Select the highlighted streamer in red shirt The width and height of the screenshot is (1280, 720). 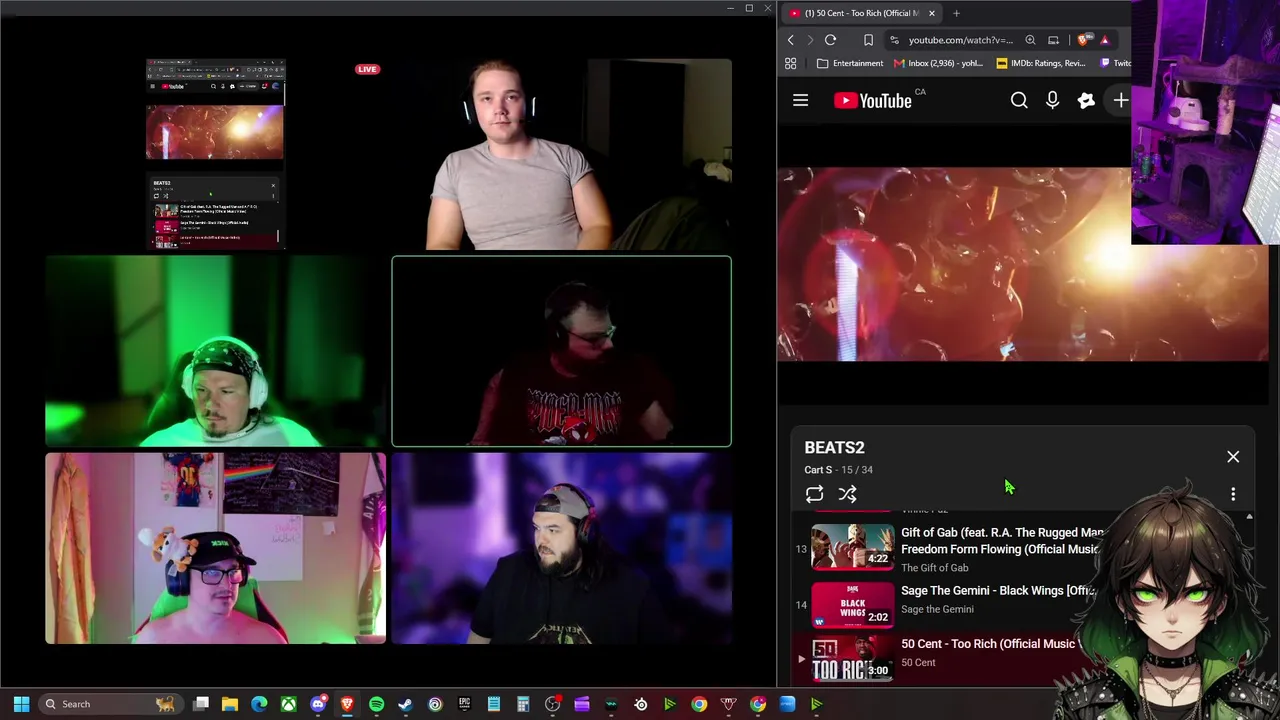pos(561,351)
